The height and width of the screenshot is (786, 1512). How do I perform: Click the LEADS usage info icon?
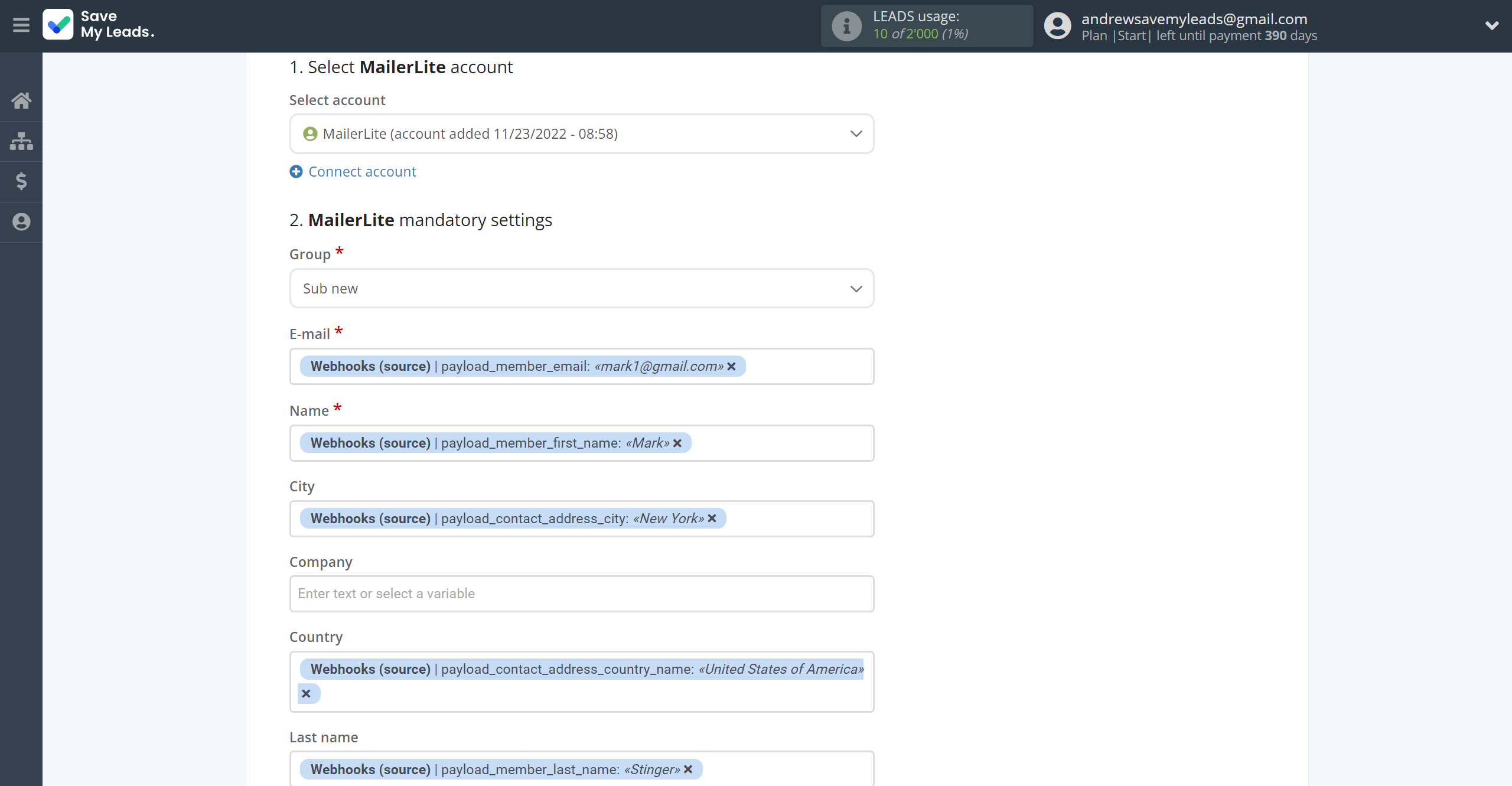(847, 26)
